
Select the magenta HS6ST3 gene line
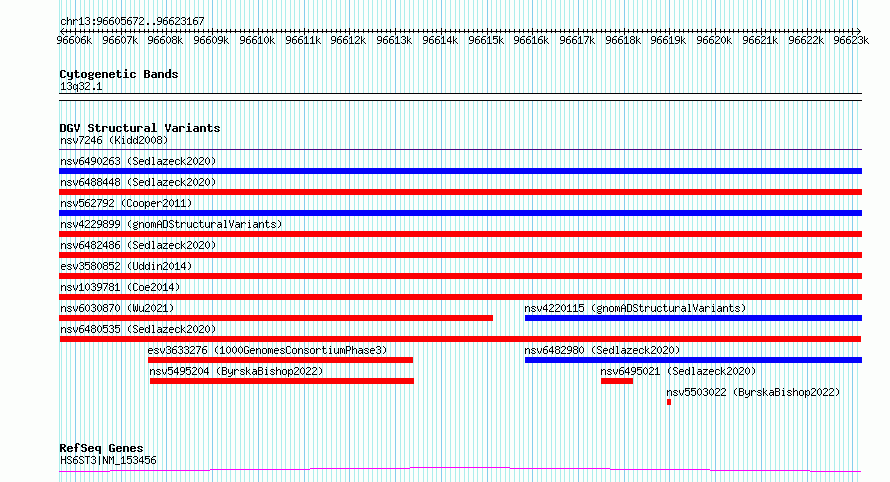(x=460, y=470)
